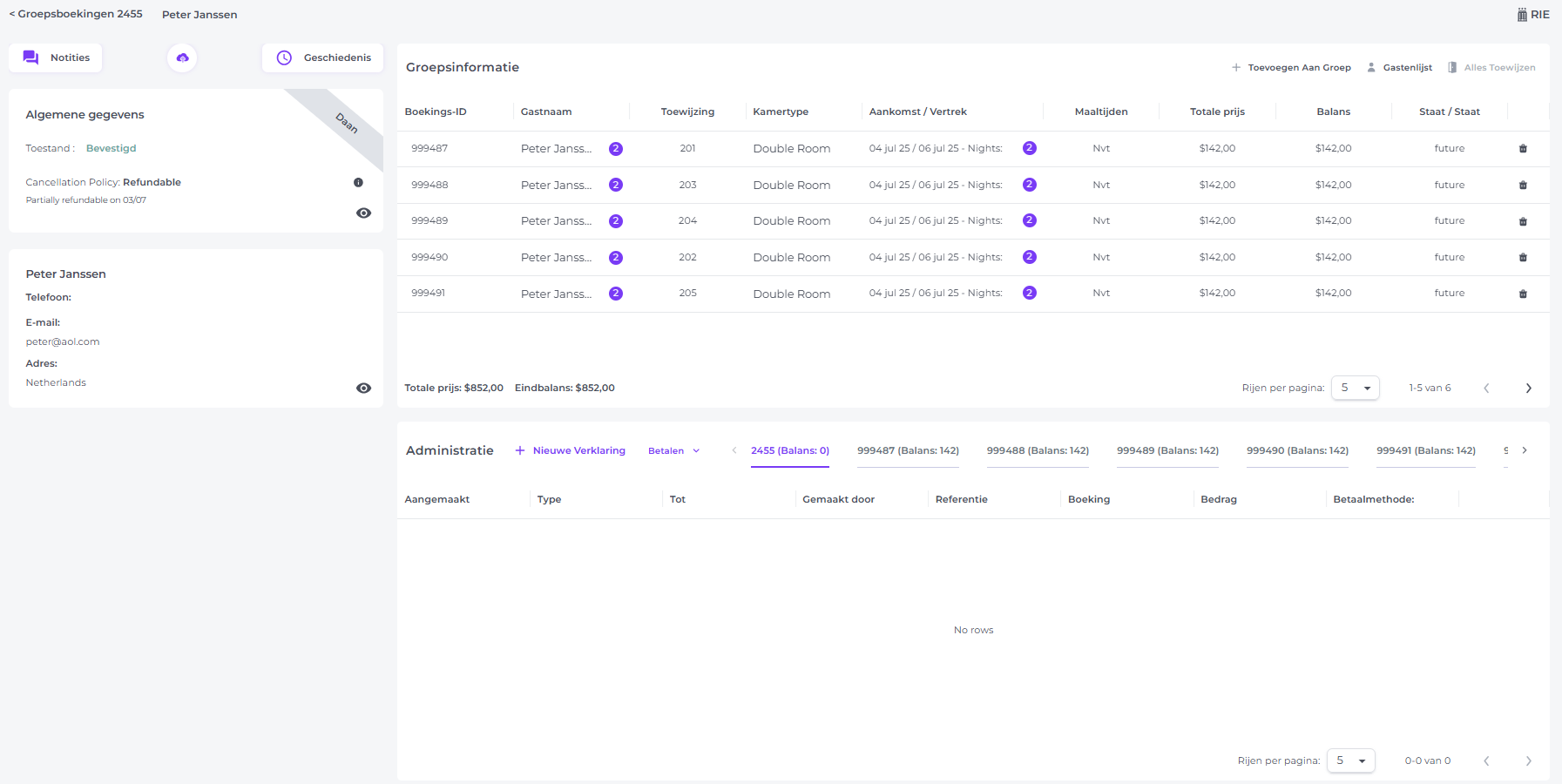Click nights badge in booking 999489 row
The height and width of the screenshot is (784, 1562).
[x=1030, y=220]
